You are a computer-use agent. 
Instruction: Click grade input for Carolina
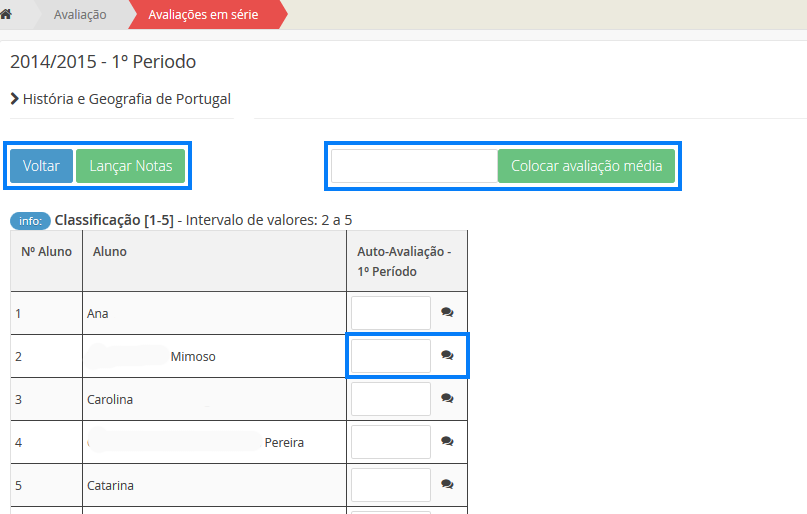tap(390, 399)
